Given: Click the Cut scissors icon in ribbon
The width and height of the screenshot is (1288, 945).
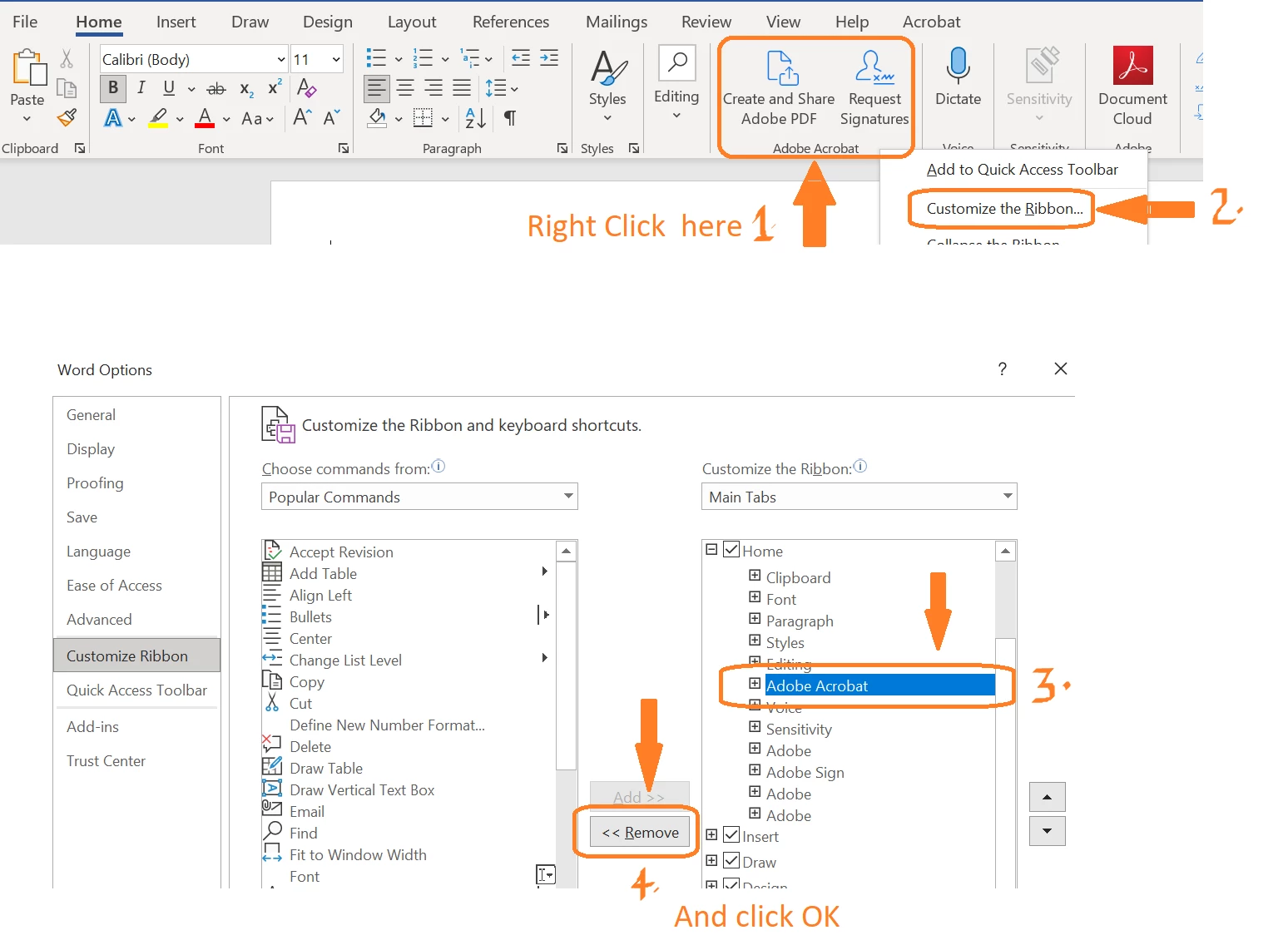Looking at the screenshot, I should (67, 58).
